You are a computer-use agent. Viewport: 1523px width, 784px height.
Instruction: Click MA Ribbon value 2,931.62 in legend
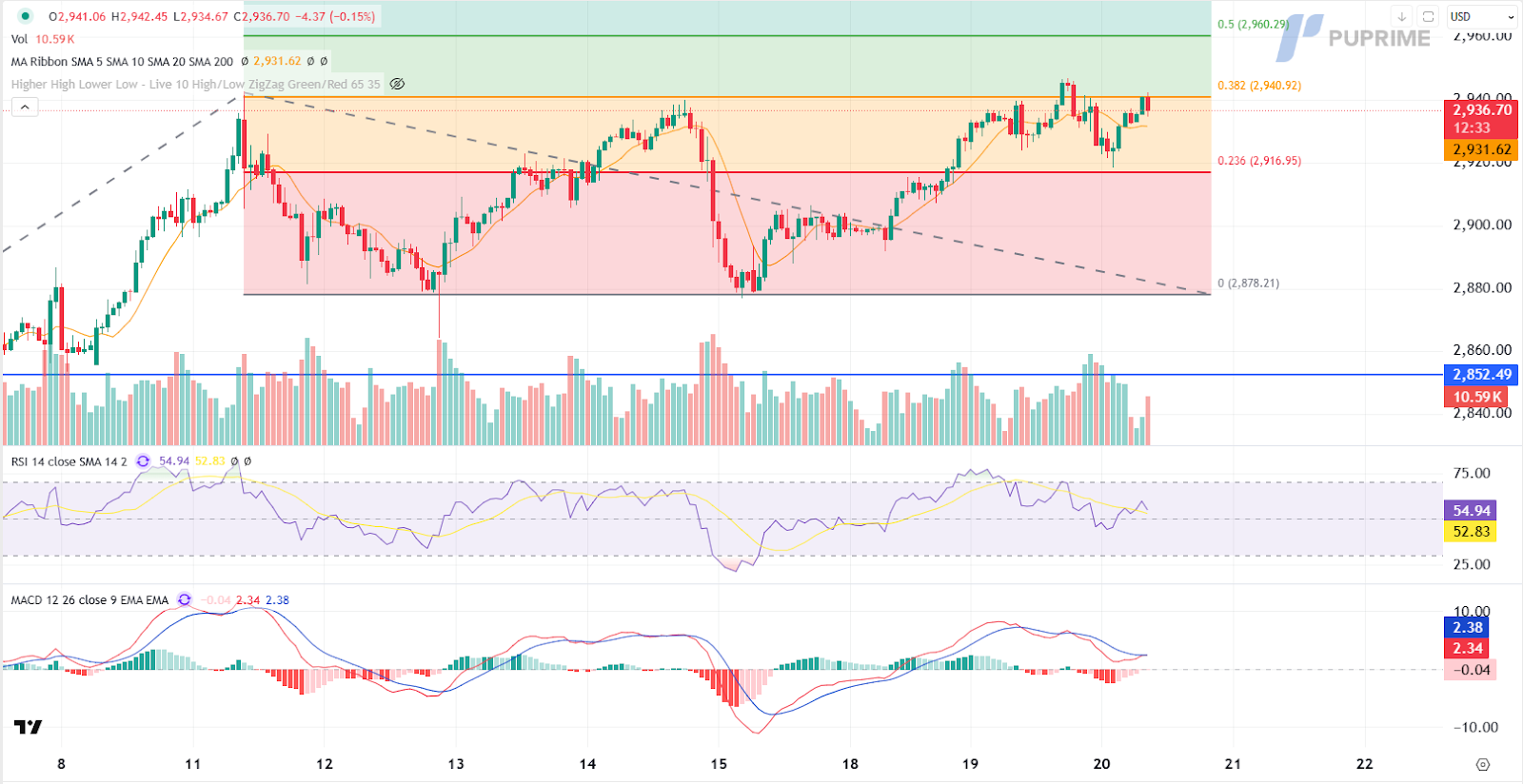click(277, 62)
